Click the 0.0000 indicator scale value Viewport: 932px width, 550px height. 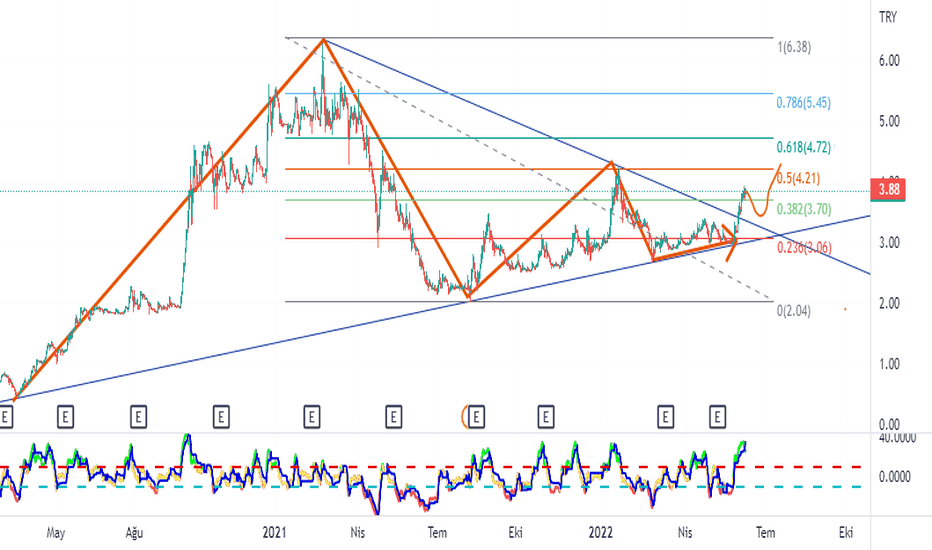click(x=894, y=477)
